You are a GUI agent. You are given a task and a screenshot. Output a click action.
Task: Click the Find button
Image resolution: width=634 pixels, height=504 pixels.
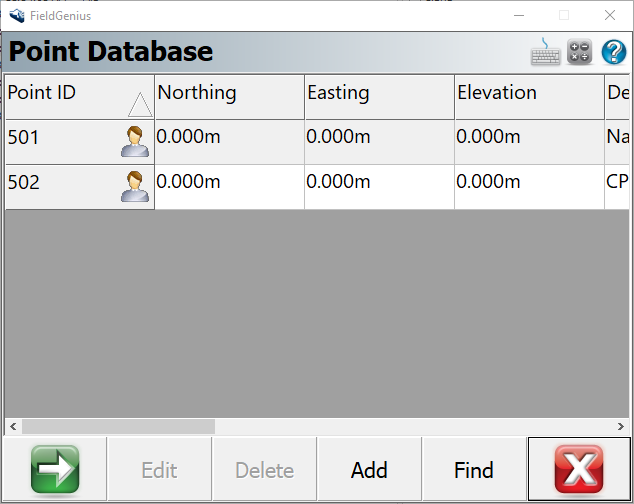point(473,470)
